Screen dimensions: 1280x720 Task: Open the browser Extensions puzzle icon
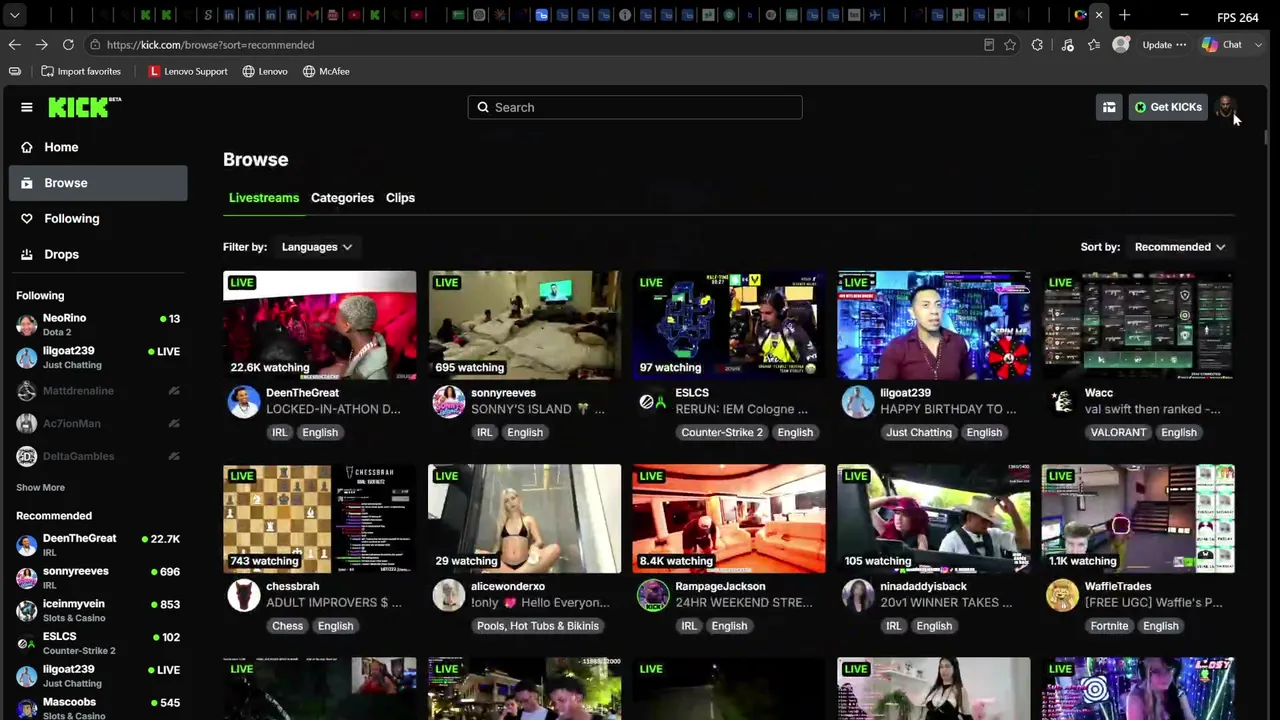[x=1037, y=45]
